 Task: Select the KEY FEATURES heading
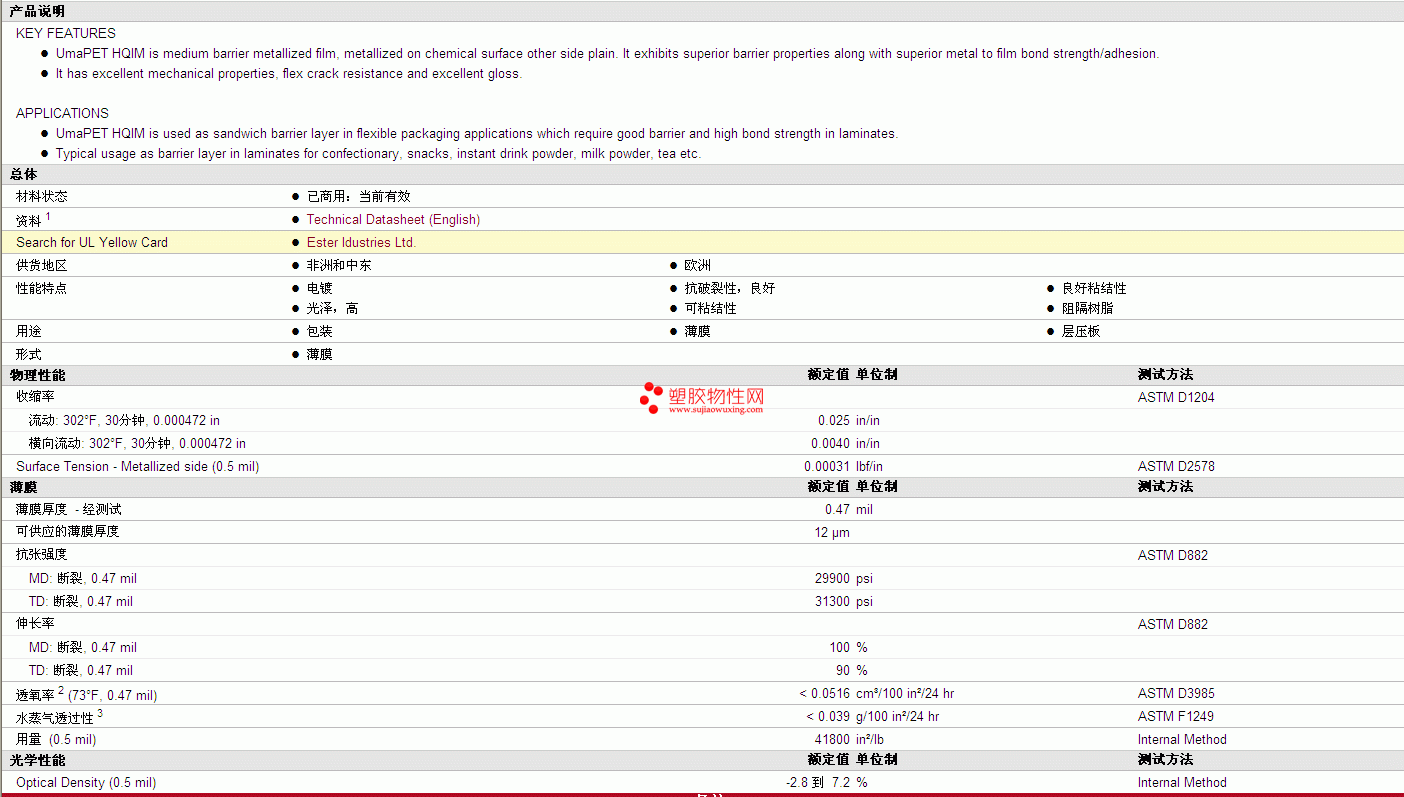tap(66, 34)
